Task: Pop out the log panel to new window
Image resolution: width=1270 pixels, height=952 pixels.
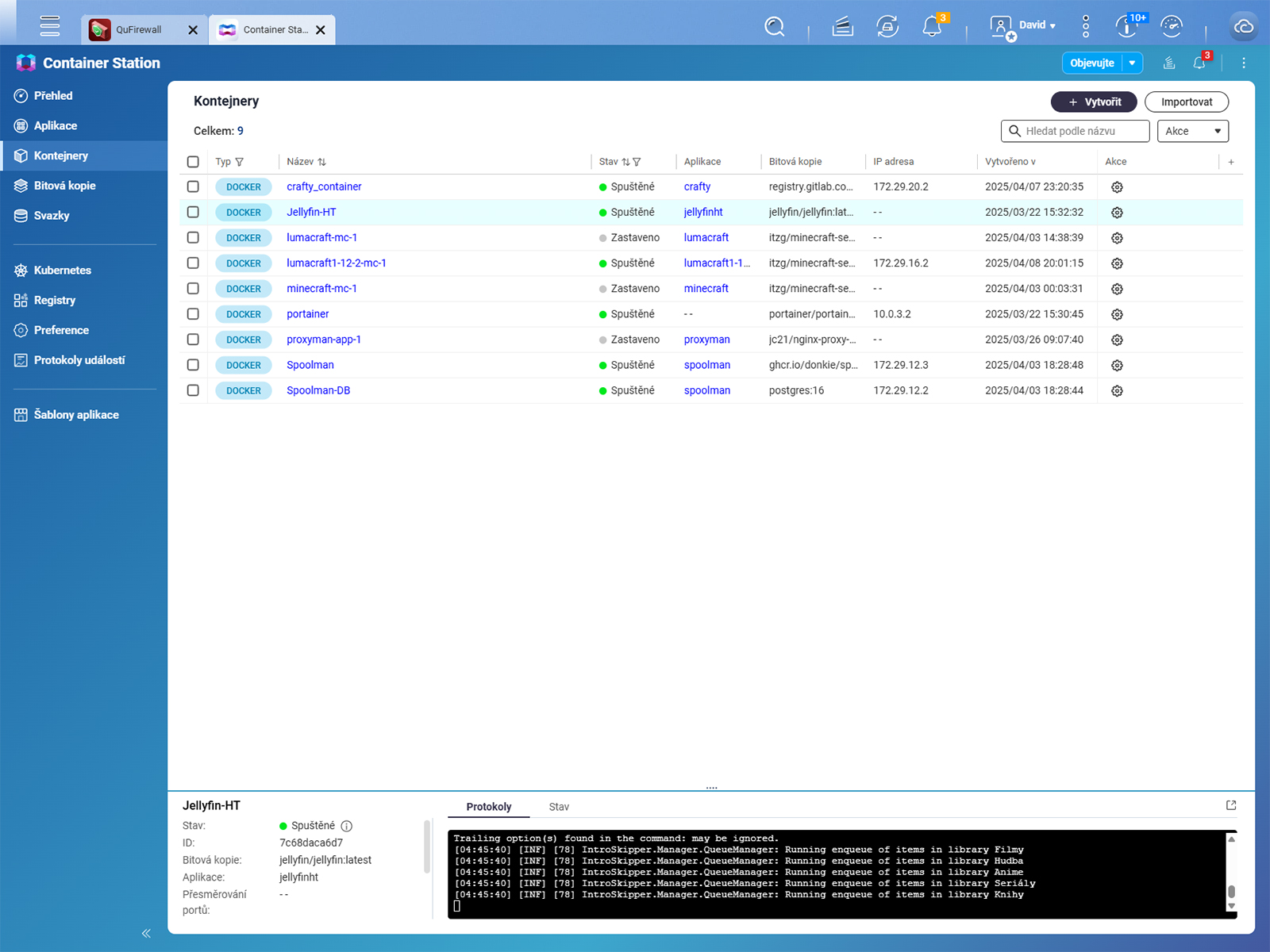Action: tap(1231, 805)
